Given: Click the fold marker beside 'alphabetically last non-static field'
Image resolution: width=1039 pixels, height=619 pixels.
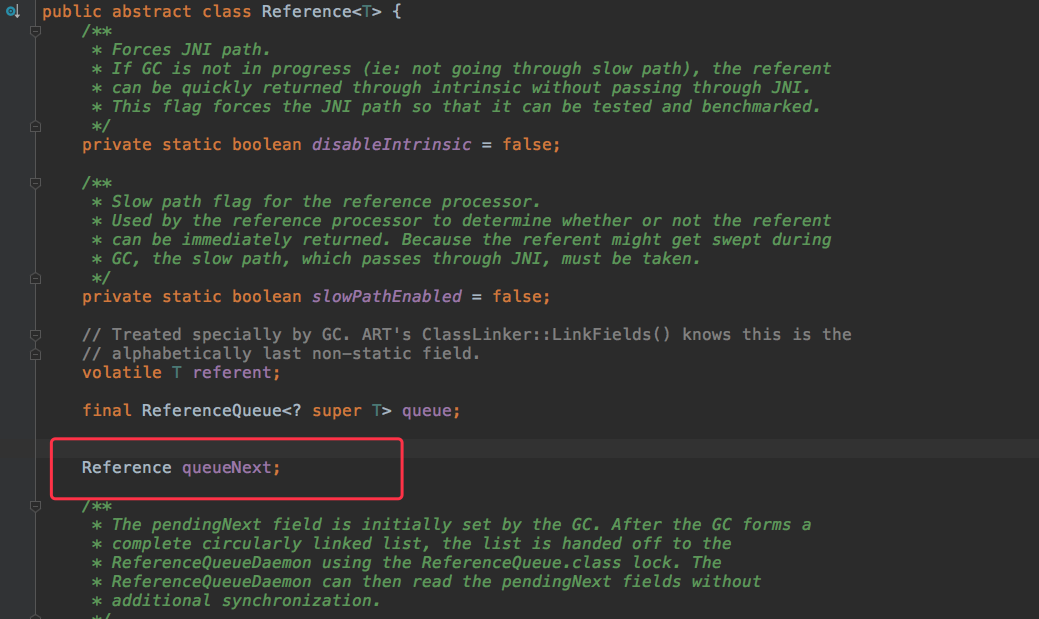Looking at the screenshot, I should click(x=36, y=354).
